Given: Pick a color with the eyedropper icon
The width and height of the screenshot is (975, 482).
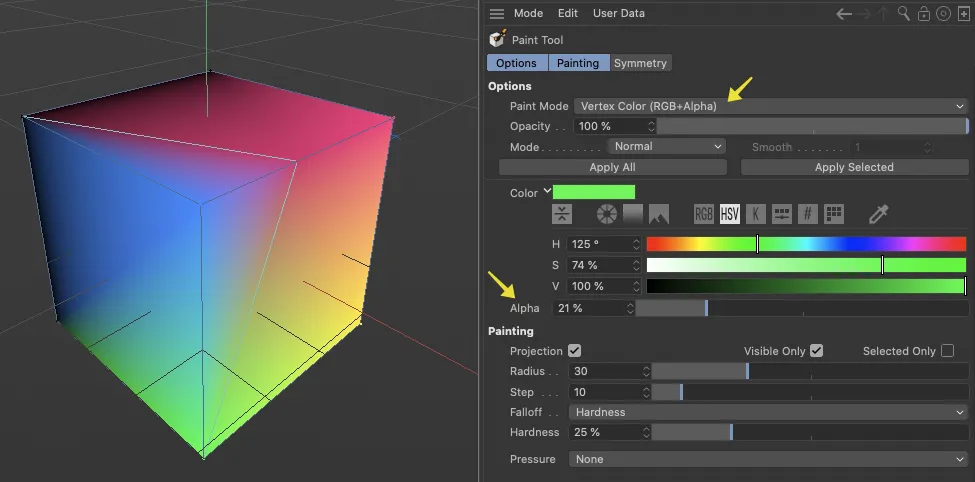Looking at the screenshot, I should pyautogui.click(x=879, y=214).
